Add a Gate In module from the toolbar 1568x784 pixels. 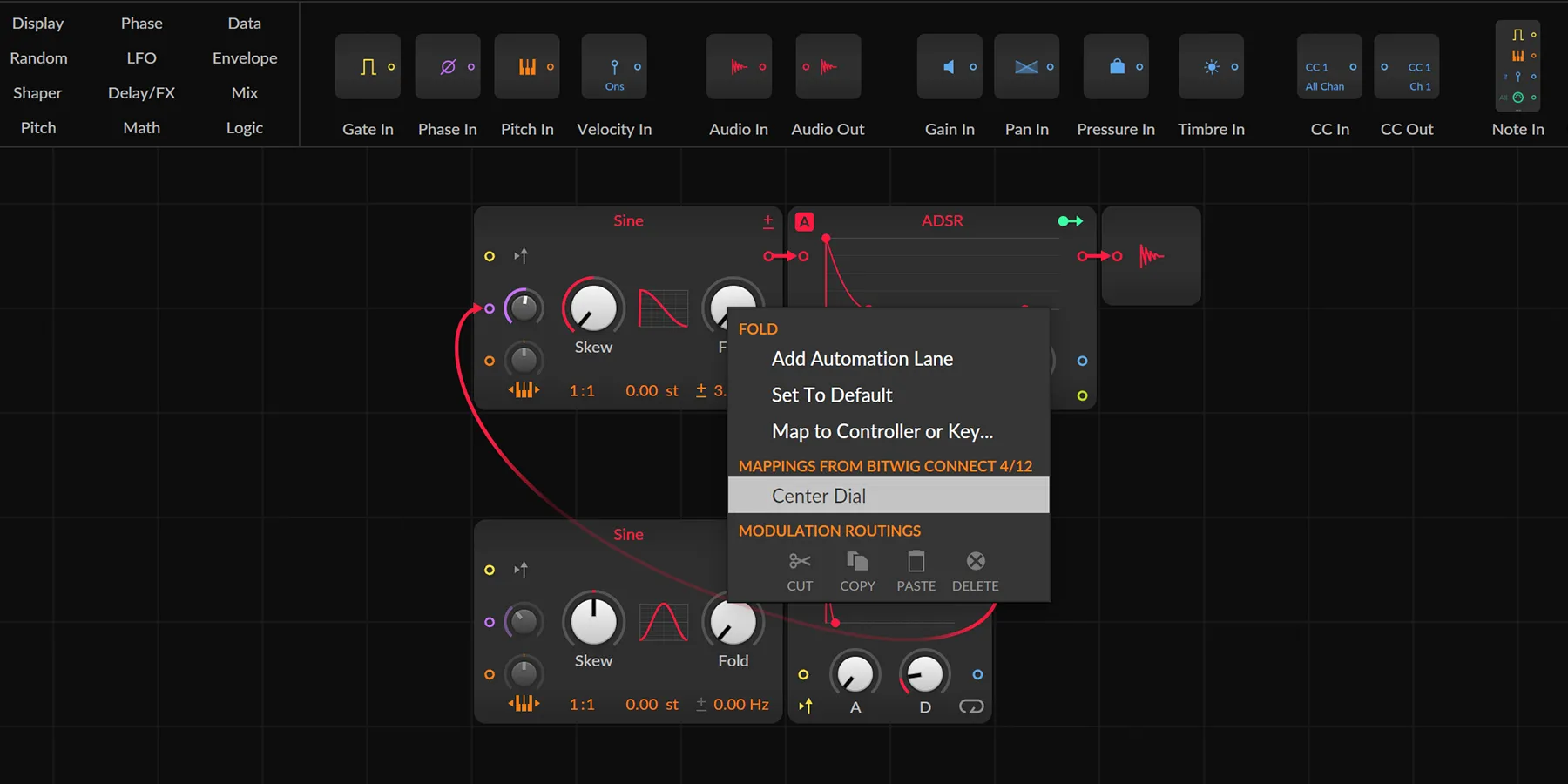click(x=367, y=66)
